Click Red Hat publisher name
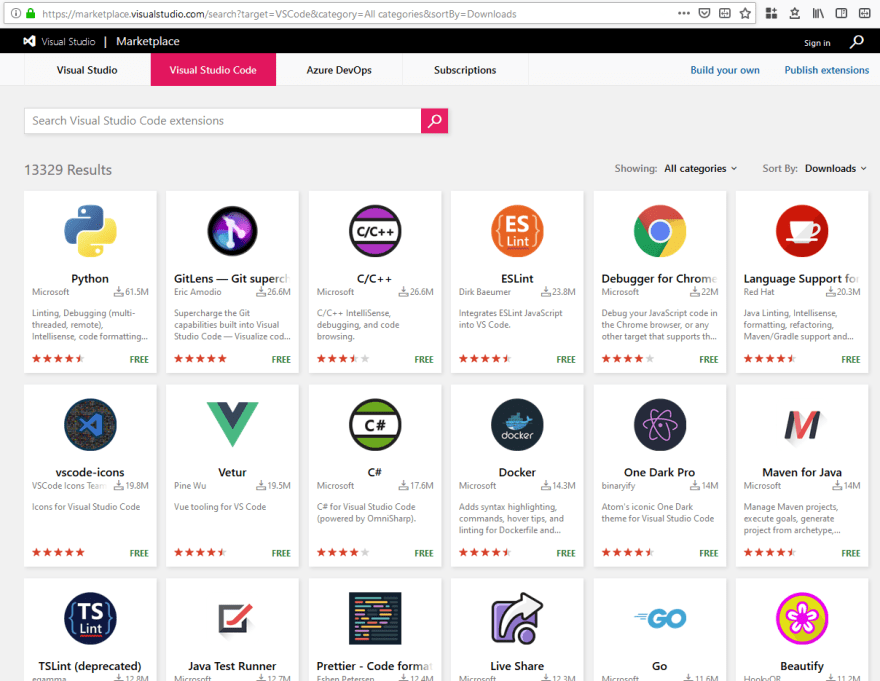This screenshot has width=880, height=681. (x=758, y=292)
